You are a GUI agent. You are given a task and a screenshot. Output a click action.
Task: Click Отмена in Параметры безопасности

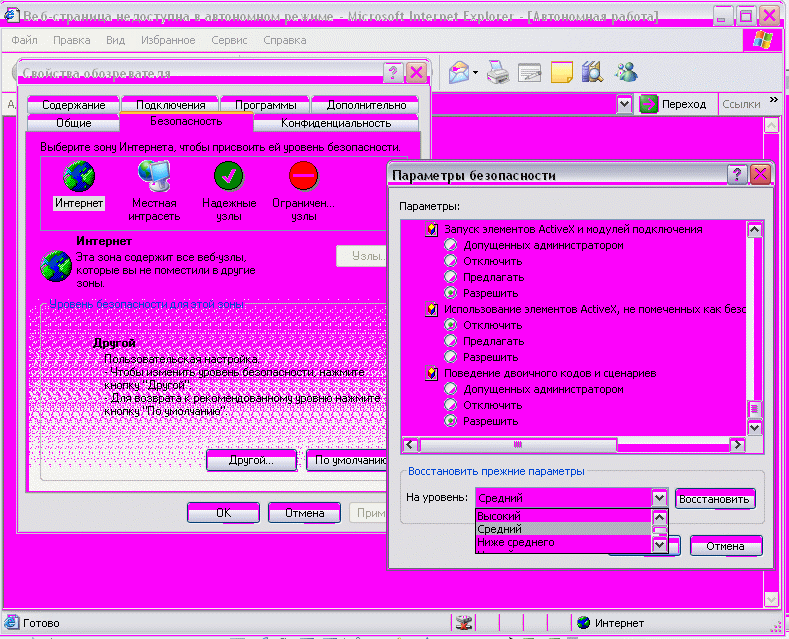point(726,546)
